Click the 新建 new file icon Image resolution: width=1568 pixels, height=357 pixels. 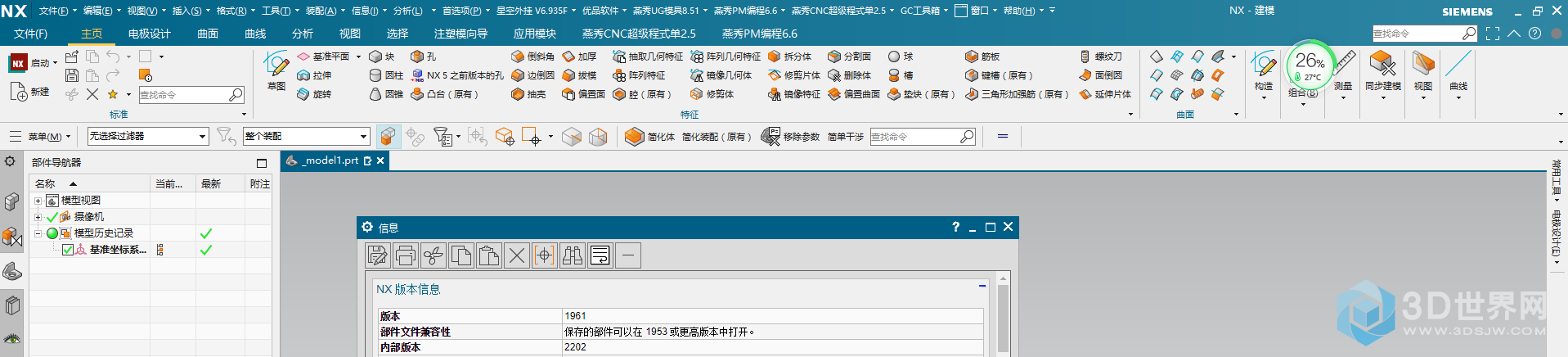click(x=30, y=92)
